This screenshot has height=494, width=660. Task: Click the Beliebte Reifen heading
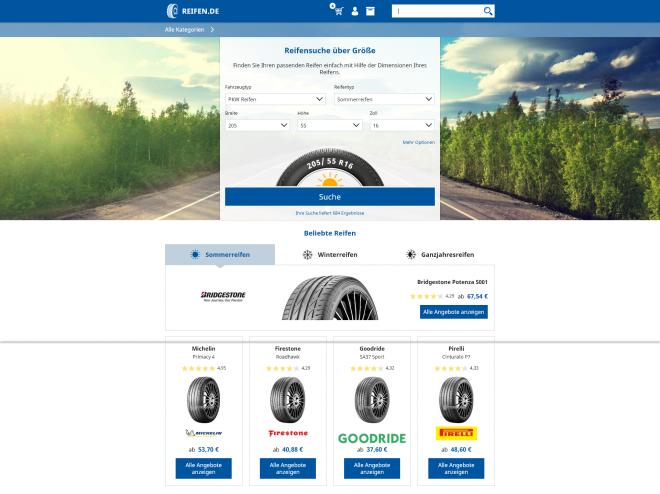coord(330,233)
